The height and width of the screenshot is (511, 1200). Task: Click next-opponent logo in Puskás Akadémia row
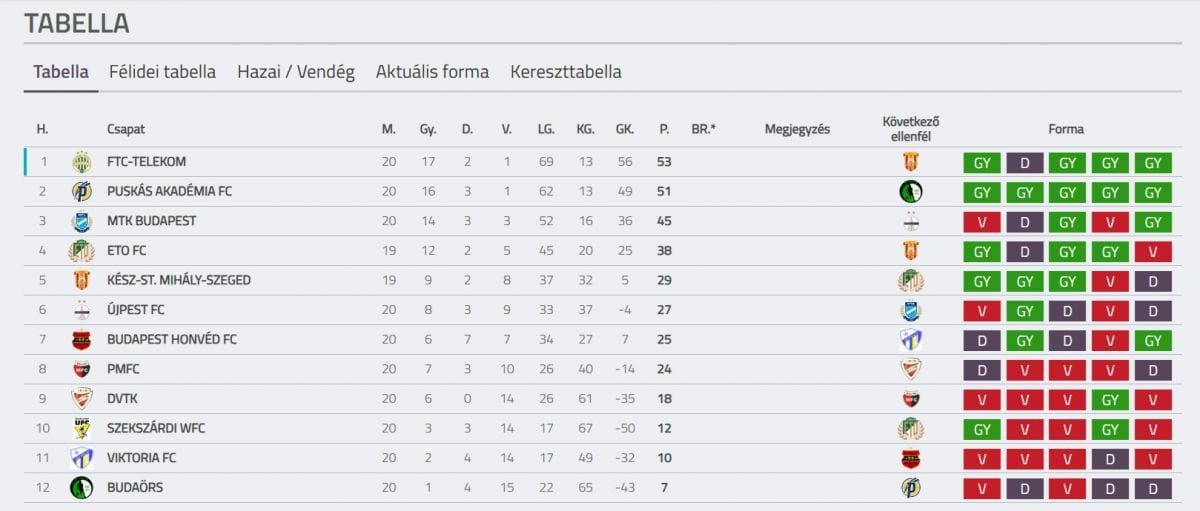pyautogui.click(x=910, y=191)
